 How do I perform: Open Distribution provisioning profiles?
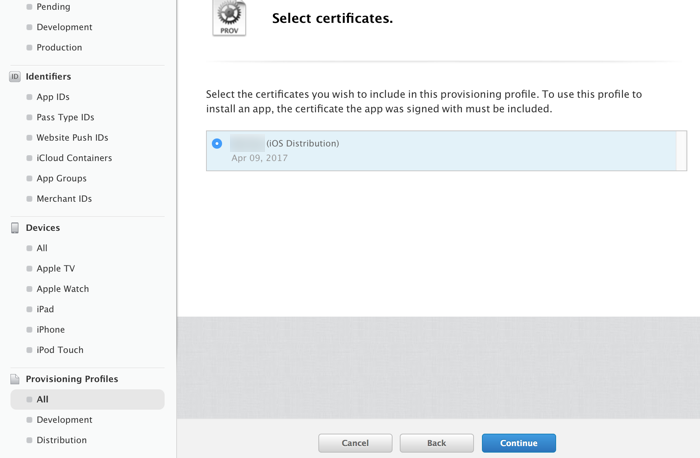point(61,440)
